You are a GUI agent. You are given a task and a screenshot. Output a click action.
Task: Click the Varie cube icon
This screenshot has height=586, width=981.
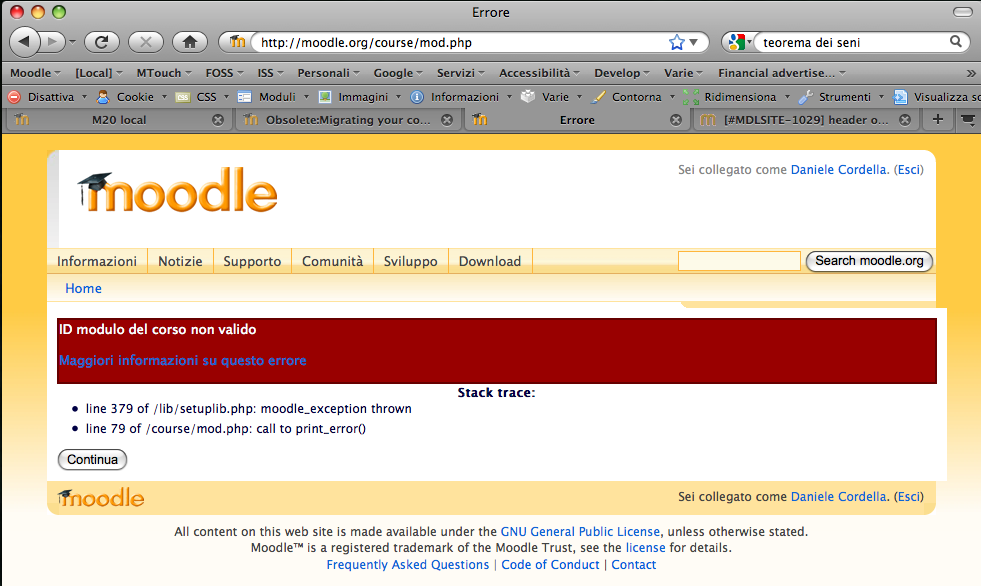click(x=528, y=96)
